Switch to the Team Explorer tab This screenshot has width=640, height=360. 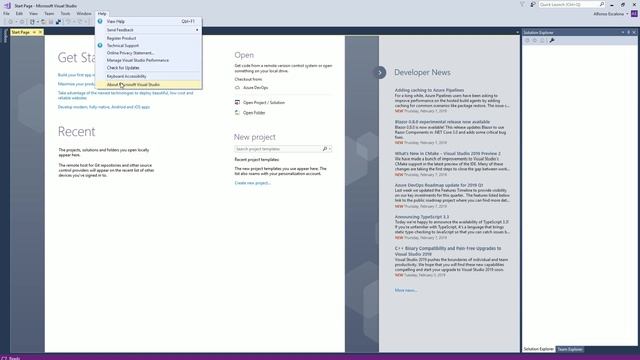pos(570,349)
